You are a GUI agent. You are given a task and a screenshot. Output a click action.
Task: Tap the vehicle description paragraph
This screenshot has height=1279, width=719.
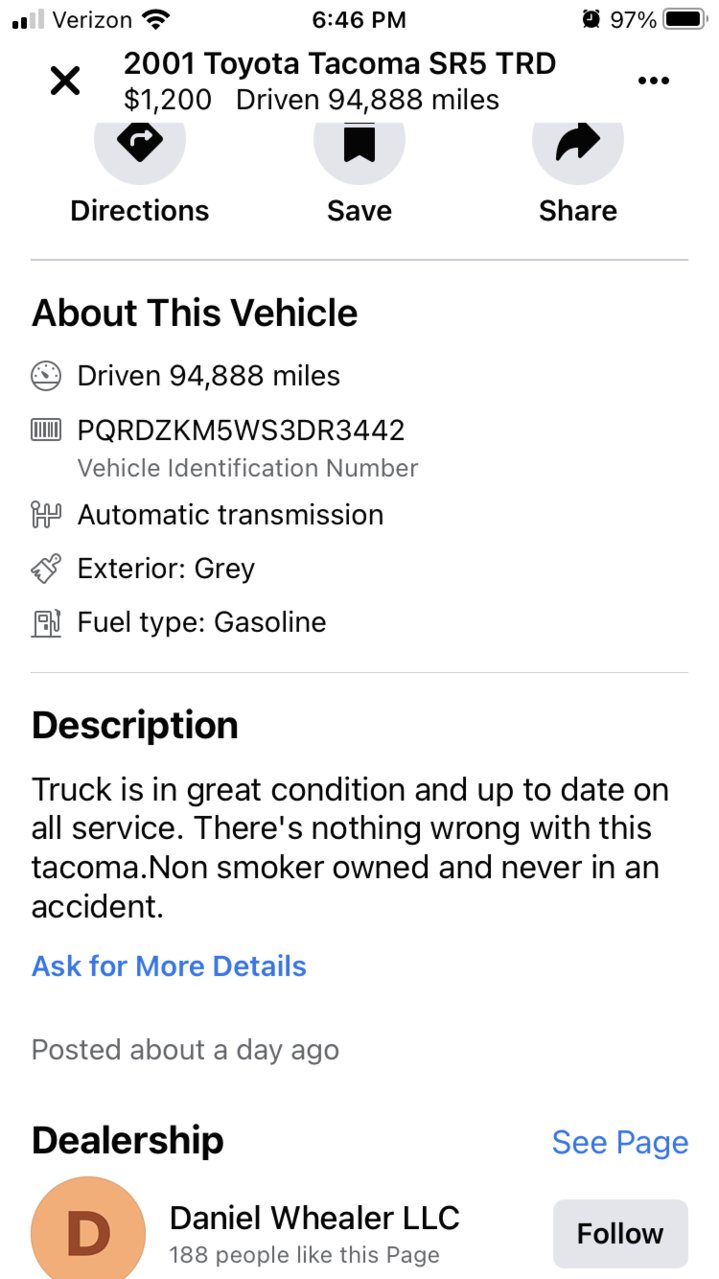[350, 848]
